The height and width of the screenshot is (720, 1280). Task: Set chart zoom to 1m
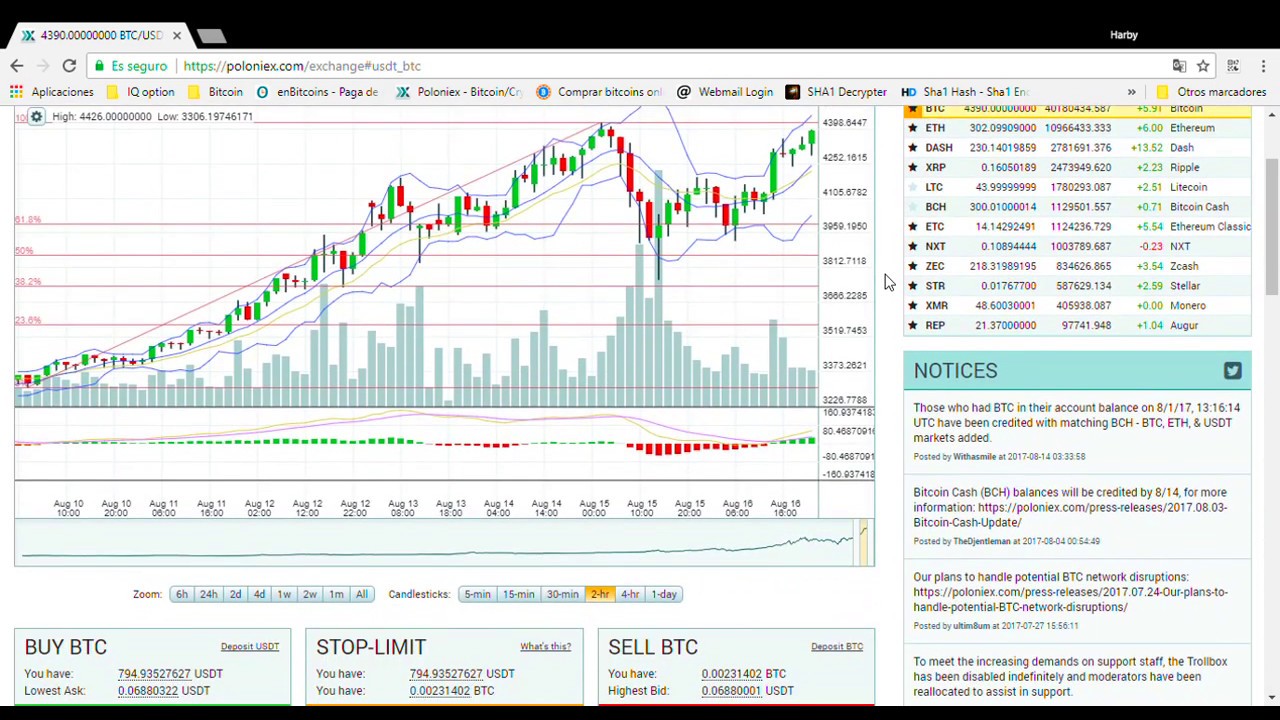tap(336, 594)
